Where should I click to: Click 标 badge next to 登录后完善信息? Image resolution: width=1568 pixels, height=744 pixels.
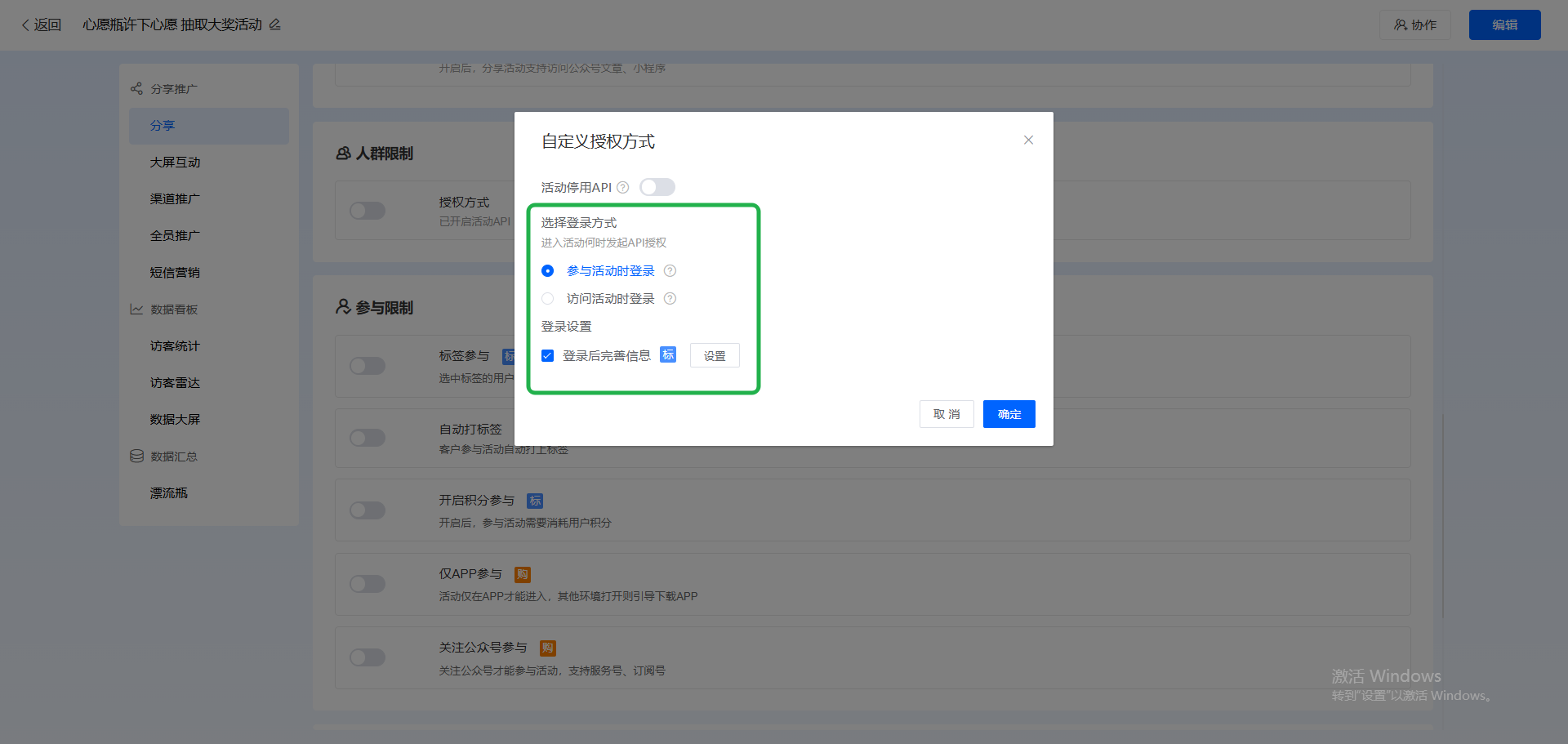[668, 354]
